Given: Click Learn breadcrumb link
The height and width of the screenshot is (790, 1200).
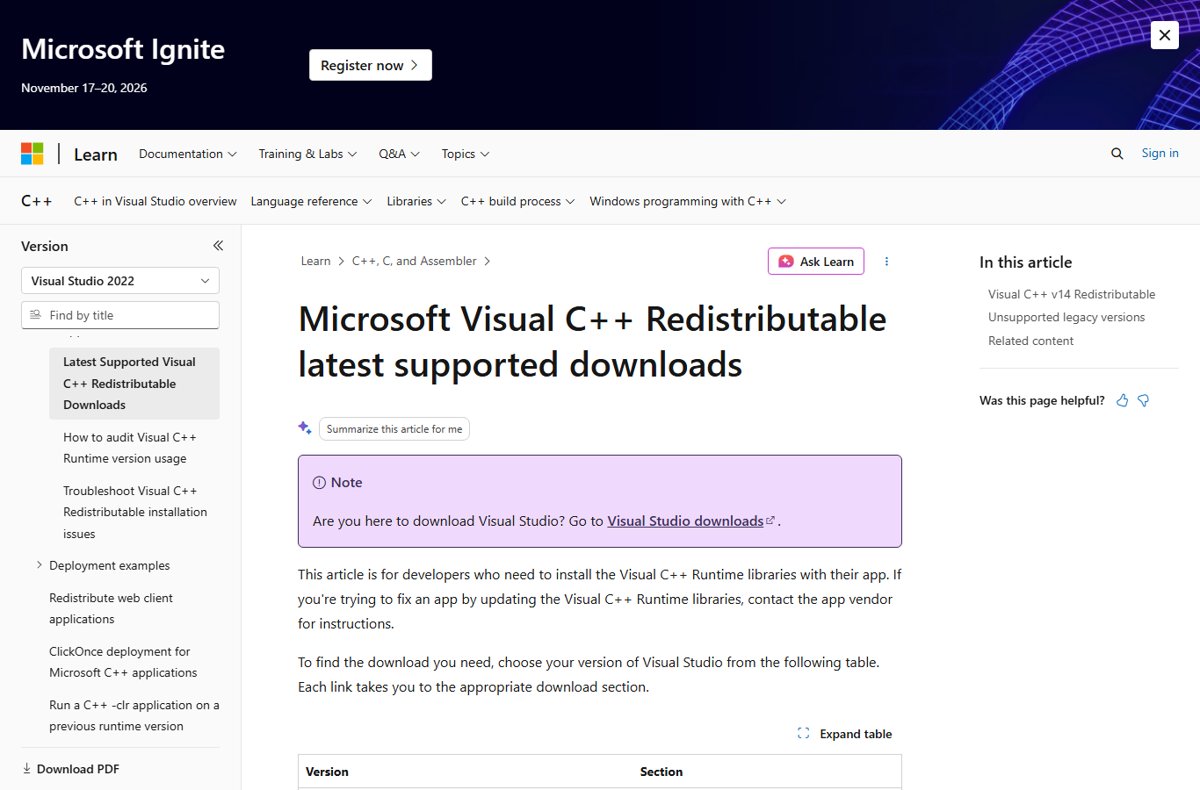Looking at the screenshot, I should 315,261.
